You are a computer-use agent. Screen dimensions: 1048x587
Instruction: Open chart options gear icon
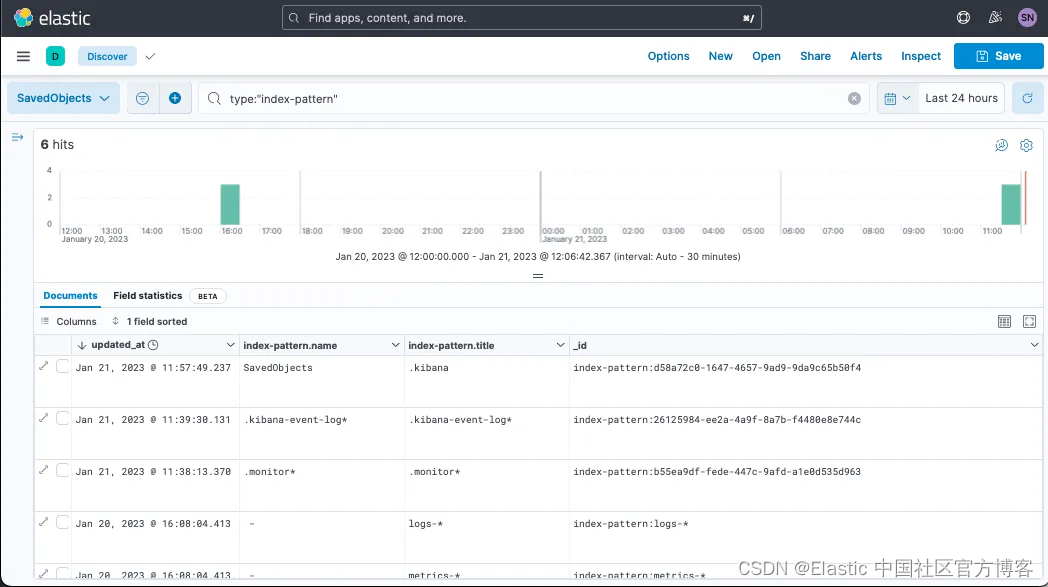(x=1026, y=145)
